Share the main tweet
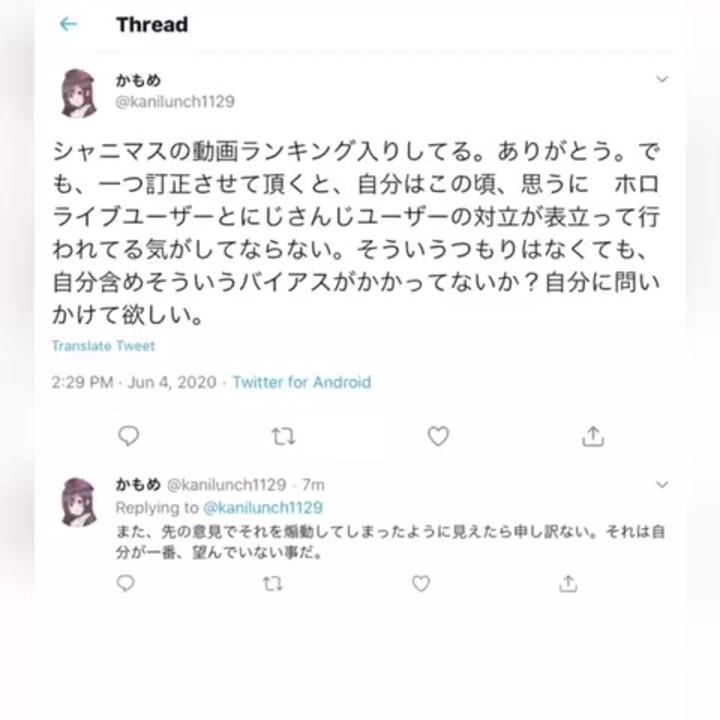This screenshot has width=720, height=720. point(593,436)
